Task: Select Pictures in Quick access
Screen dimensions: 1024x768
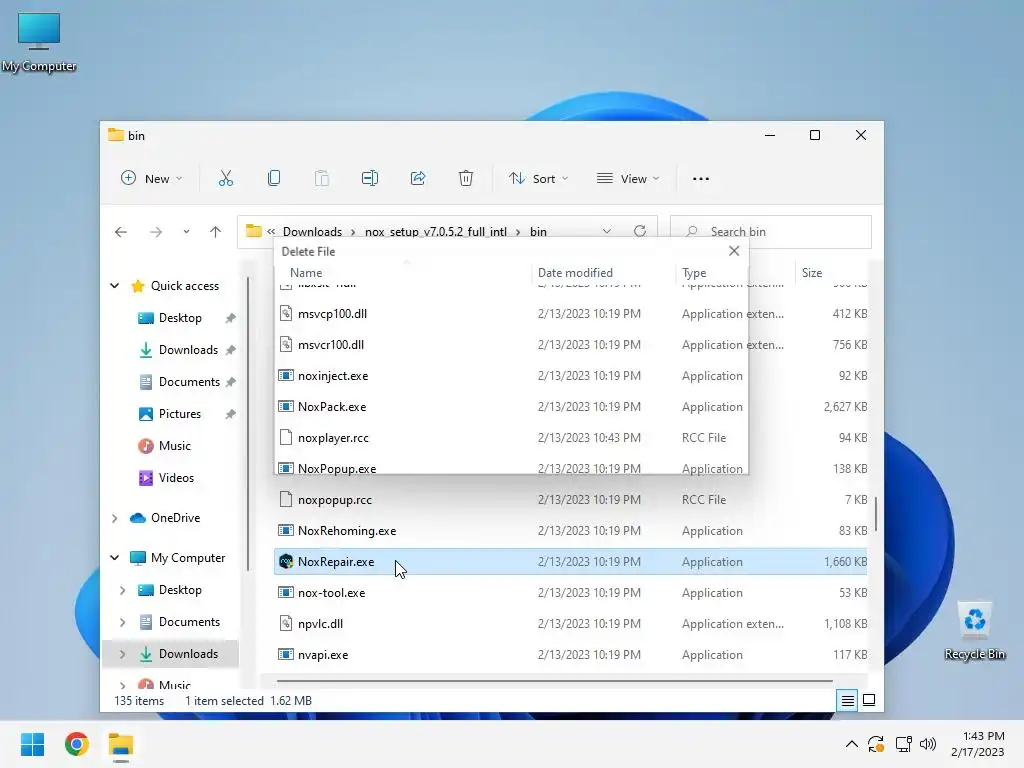Action: 180,414
